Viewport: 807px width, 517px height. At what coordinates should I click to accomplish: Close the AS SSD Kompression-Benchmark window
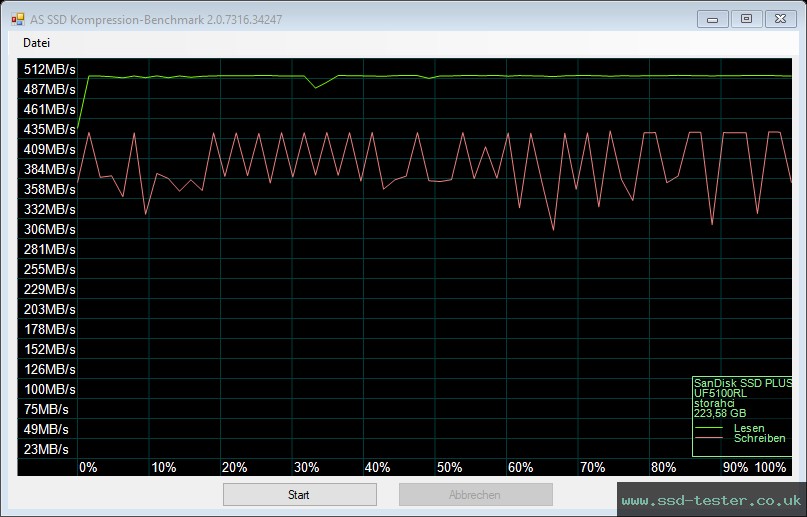coord(780,20)
